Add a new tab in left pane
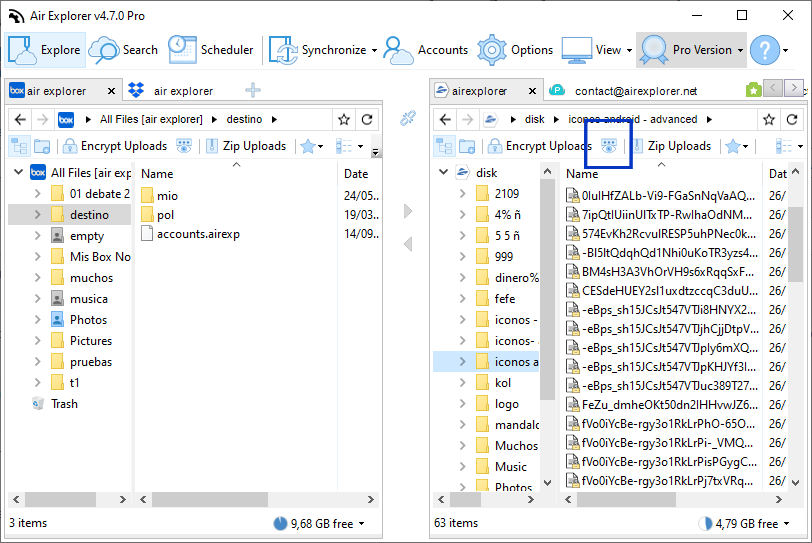 253,90
